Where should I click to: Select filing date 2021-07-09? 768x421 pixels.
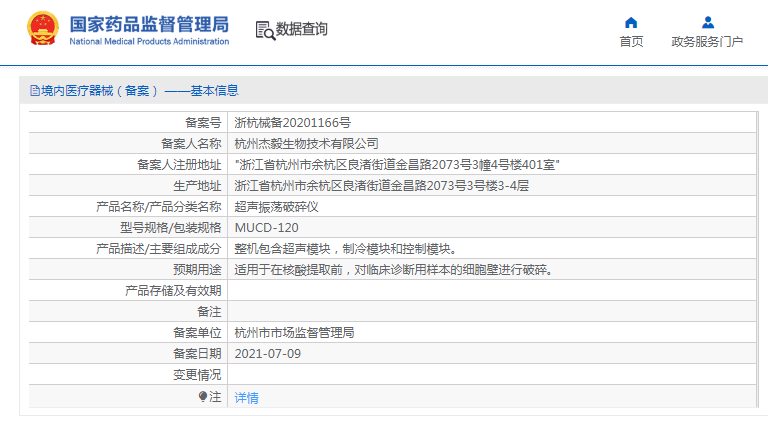coord(267,354)
